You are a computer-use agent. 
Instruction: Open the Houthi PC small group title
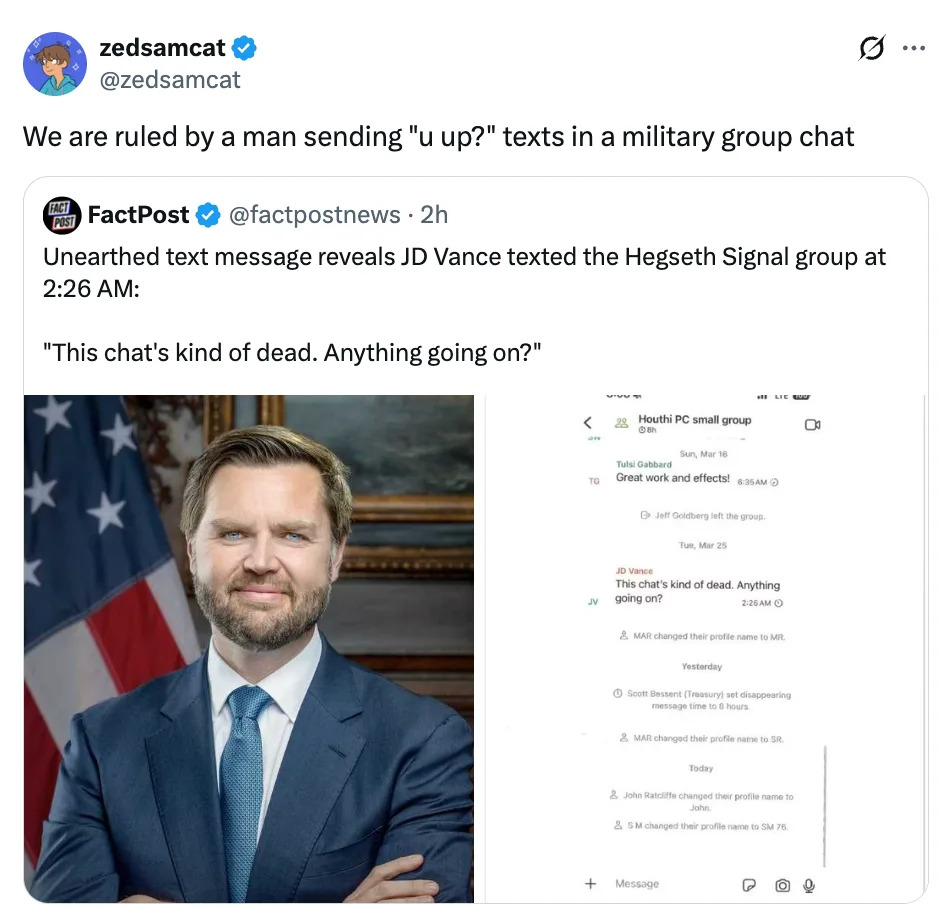694,420
